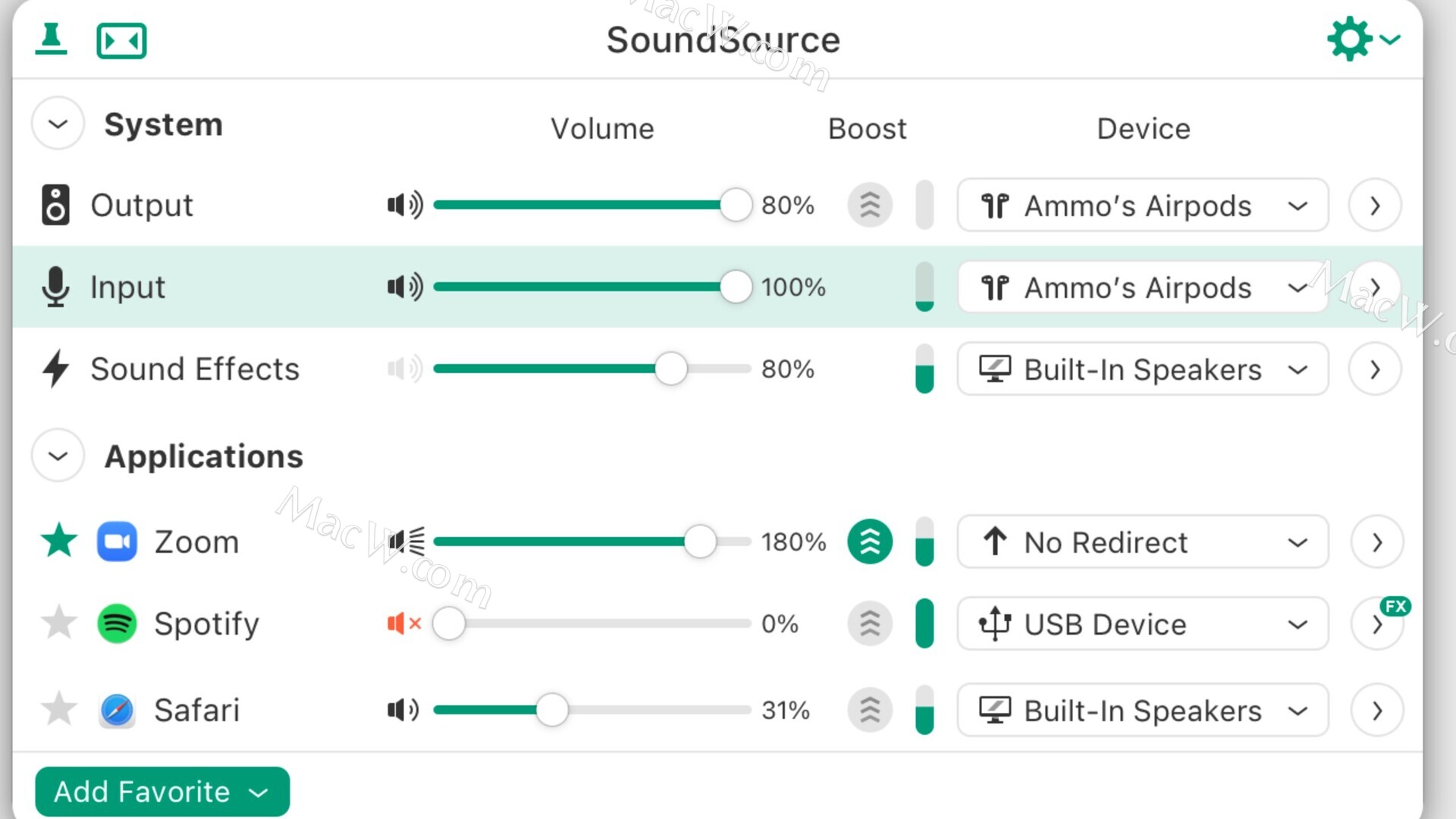The width and height of the screenshot is (1456, 819).
Task: Click the Device column header
Action: (1144, 128)
